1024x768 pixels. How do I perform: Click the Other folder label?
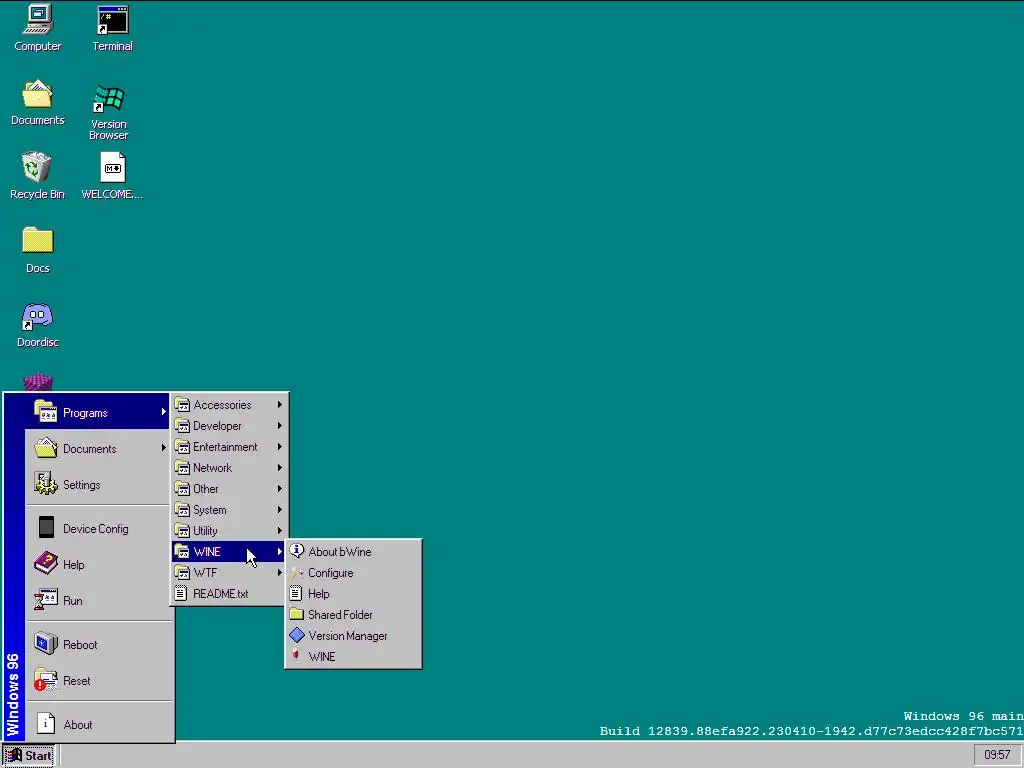(206, 488)
